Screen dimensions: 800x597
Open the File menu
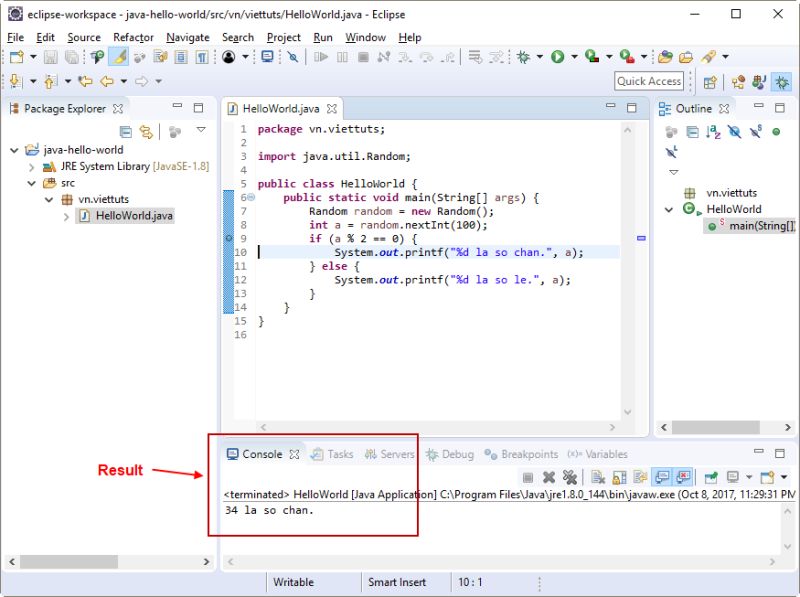pos(15,37)
